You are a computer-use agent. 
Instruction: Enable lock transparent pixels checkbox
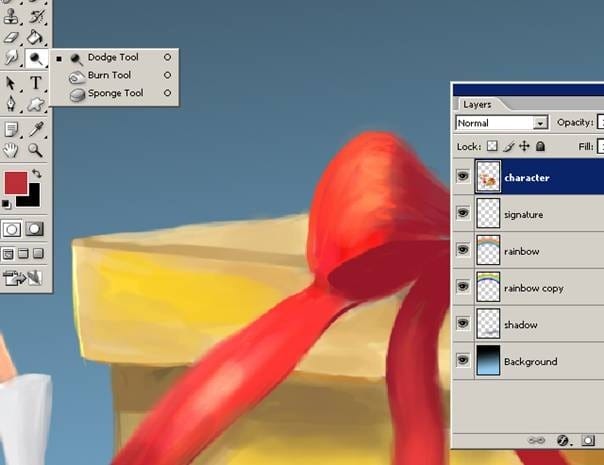[x=492, y=146]
